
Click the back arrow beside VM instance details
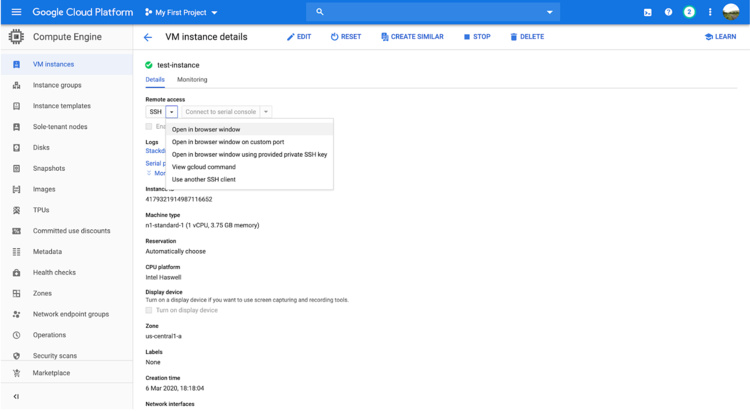tap(148, 37)
